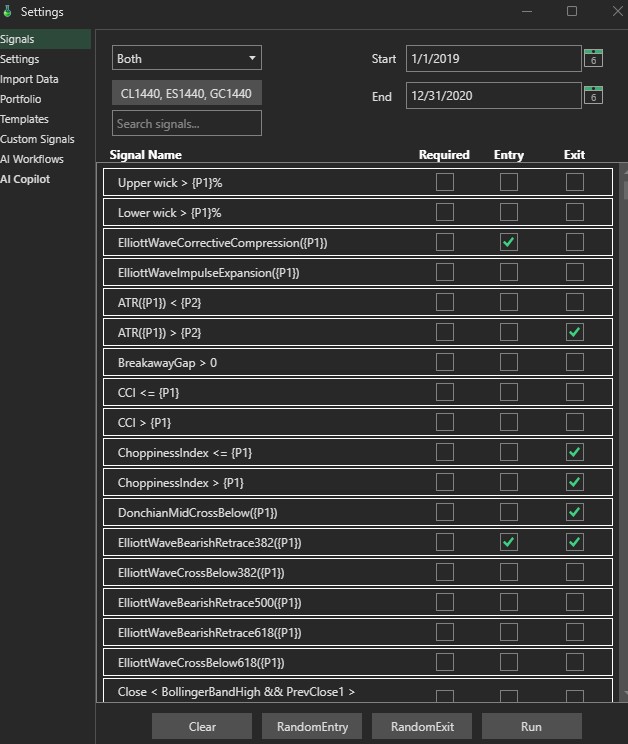Select the ATR({P1}) < {P2} signal name

coord(159,303)
